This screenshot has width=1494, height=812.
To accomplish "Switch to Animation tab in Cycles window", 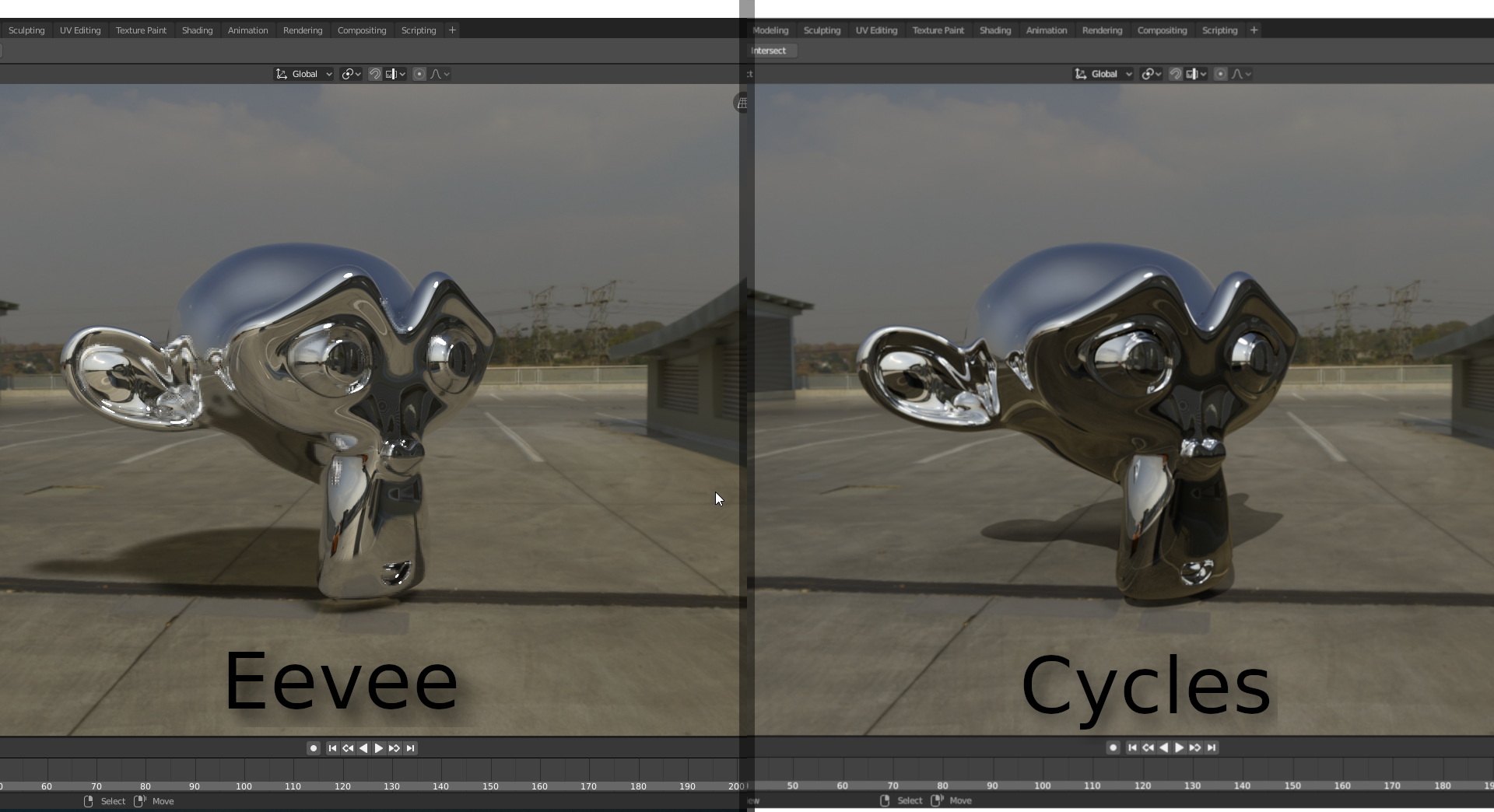I will pyautogui.click(x=1046, y=30).
